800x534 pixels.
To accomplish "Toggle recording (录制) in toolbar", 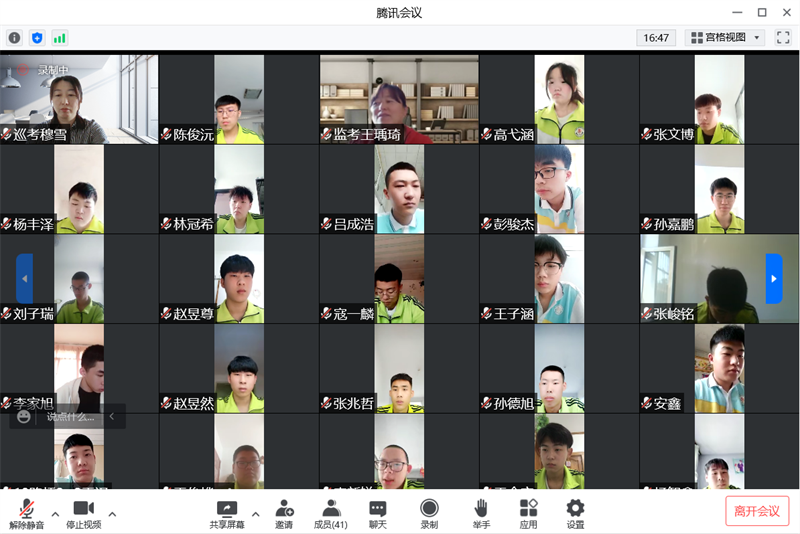I will pyautogui.click(x=429, y=514).
